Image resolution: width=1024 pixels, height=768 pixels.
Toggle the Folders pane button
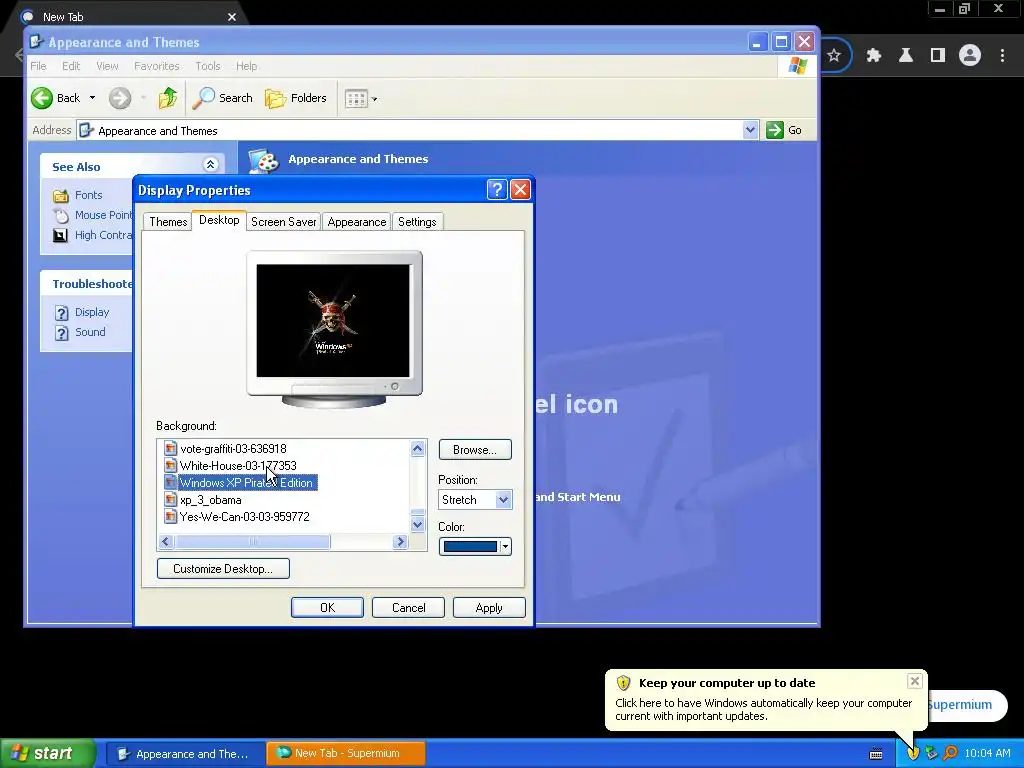point(296,98)
